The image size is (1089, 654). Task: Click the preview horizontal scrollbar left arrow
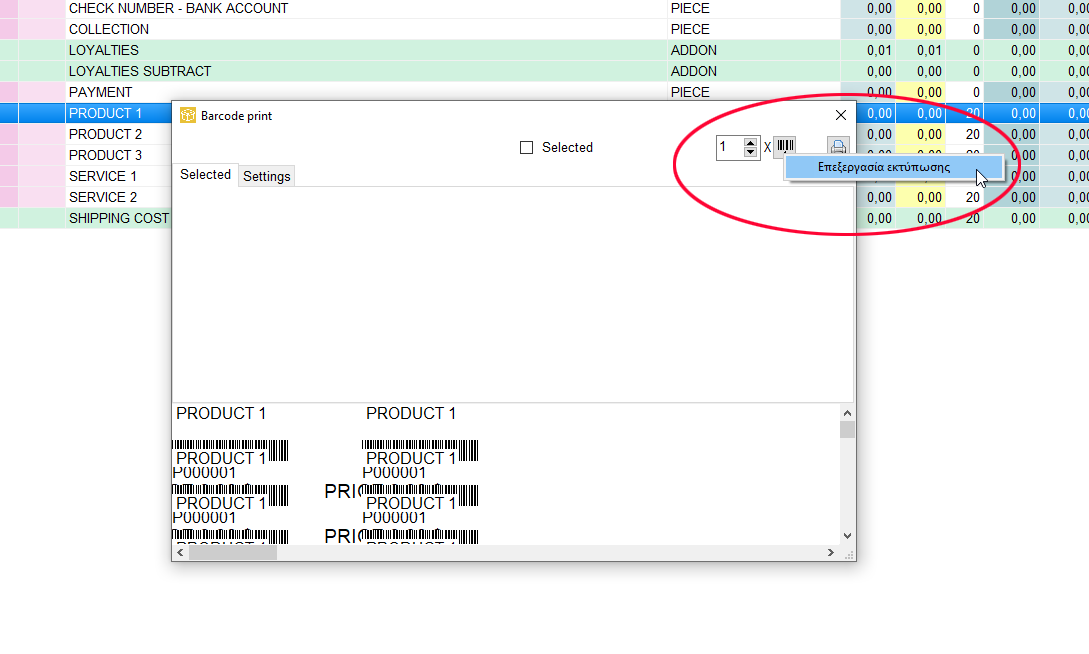click(x=181, y=553)
